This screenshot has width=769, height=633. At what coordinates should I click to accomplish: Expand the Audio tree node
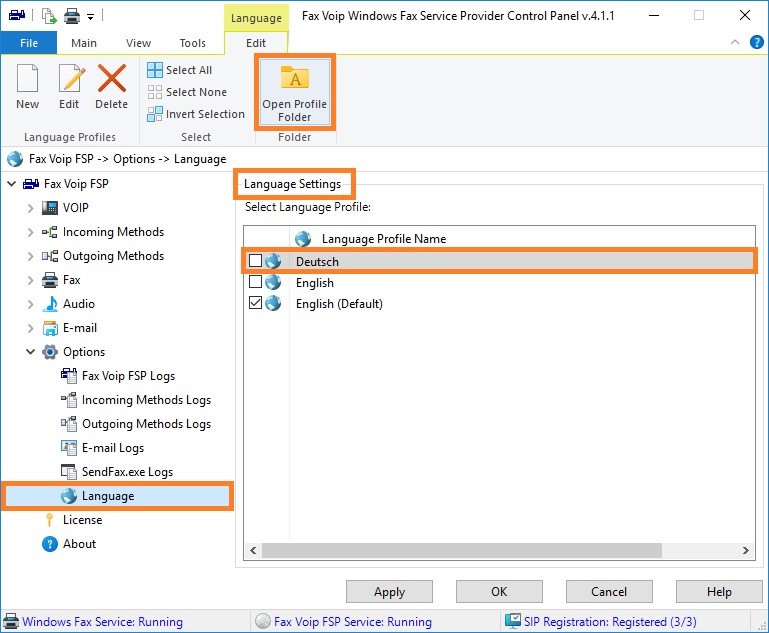pos(30,304)
